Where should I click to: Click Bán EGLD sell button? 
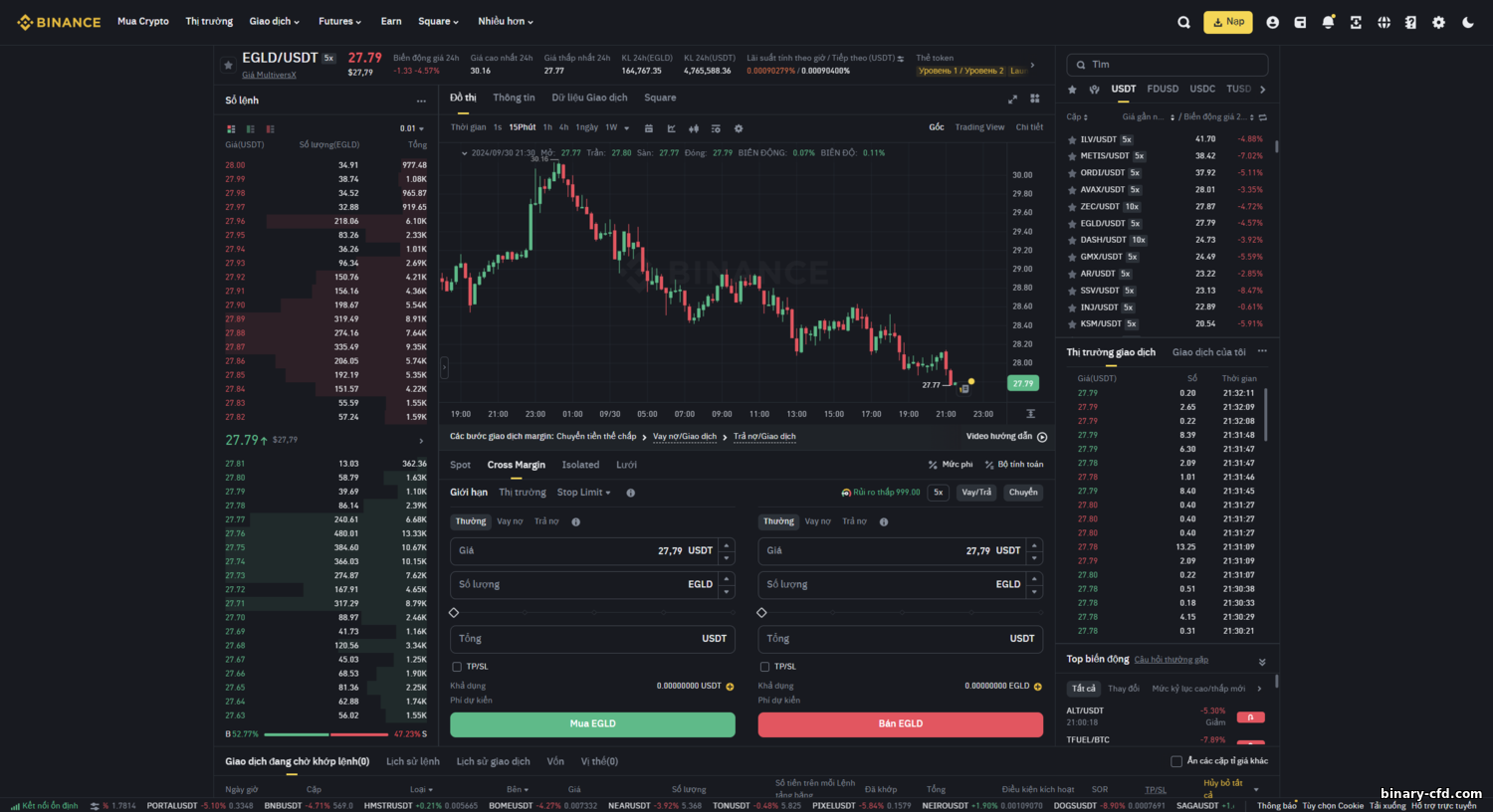[900, 724]
